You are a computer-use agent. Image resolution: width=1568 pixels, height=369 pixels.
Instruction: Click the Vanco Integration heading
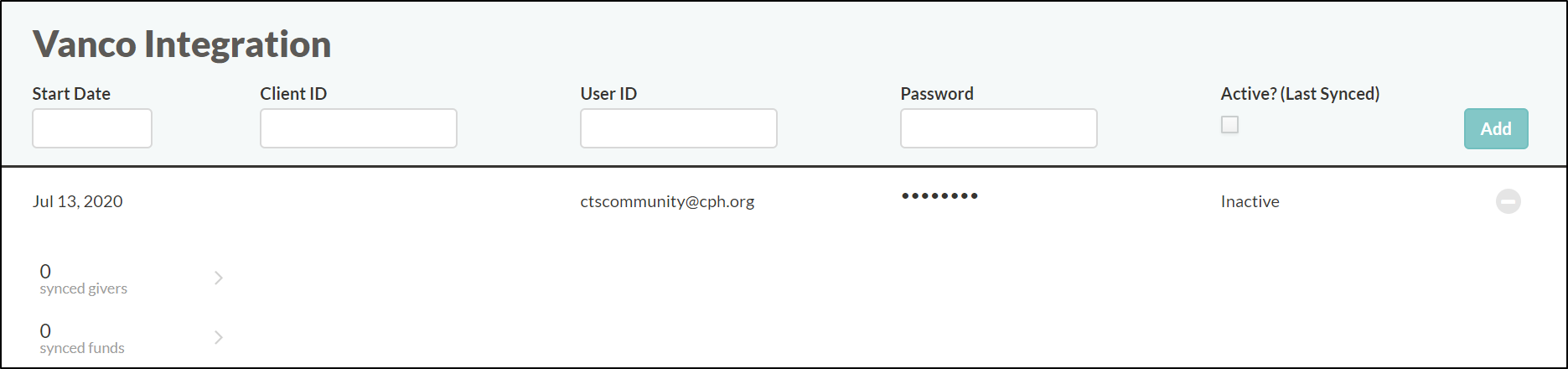pos(182,44)
